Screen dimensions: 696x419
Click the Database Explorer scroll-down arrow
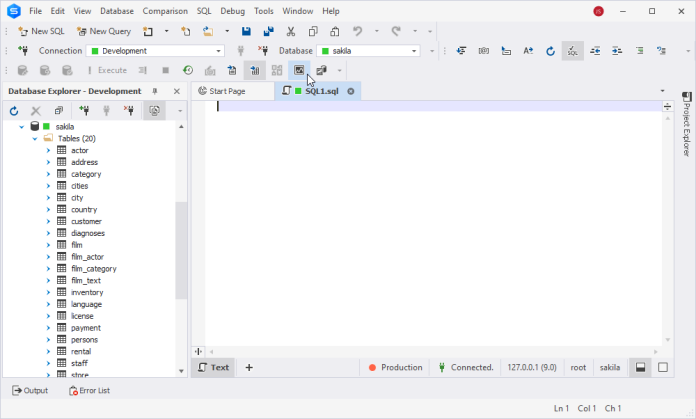181,371
